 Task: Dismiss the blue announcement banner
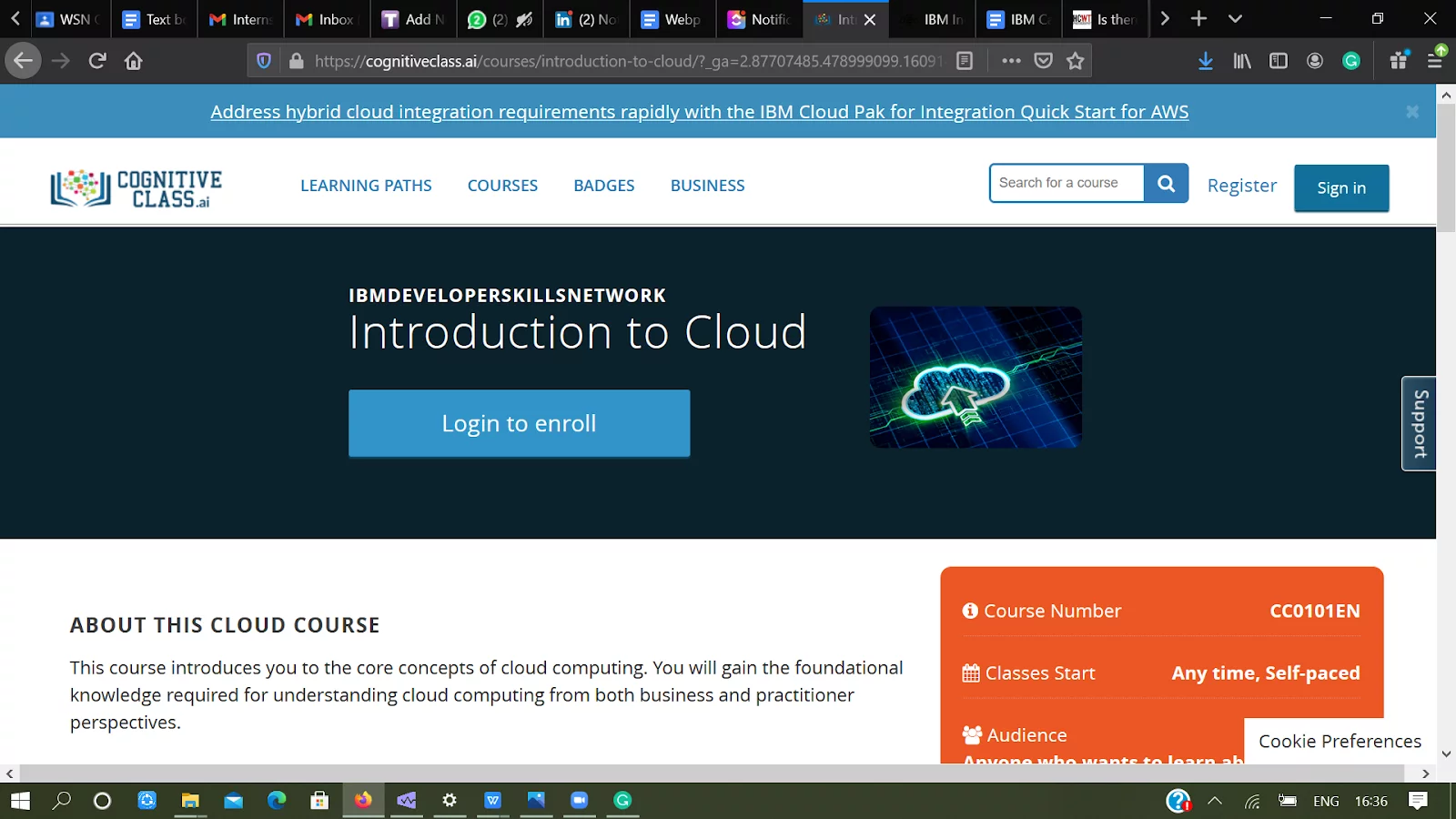point(1412,111)
